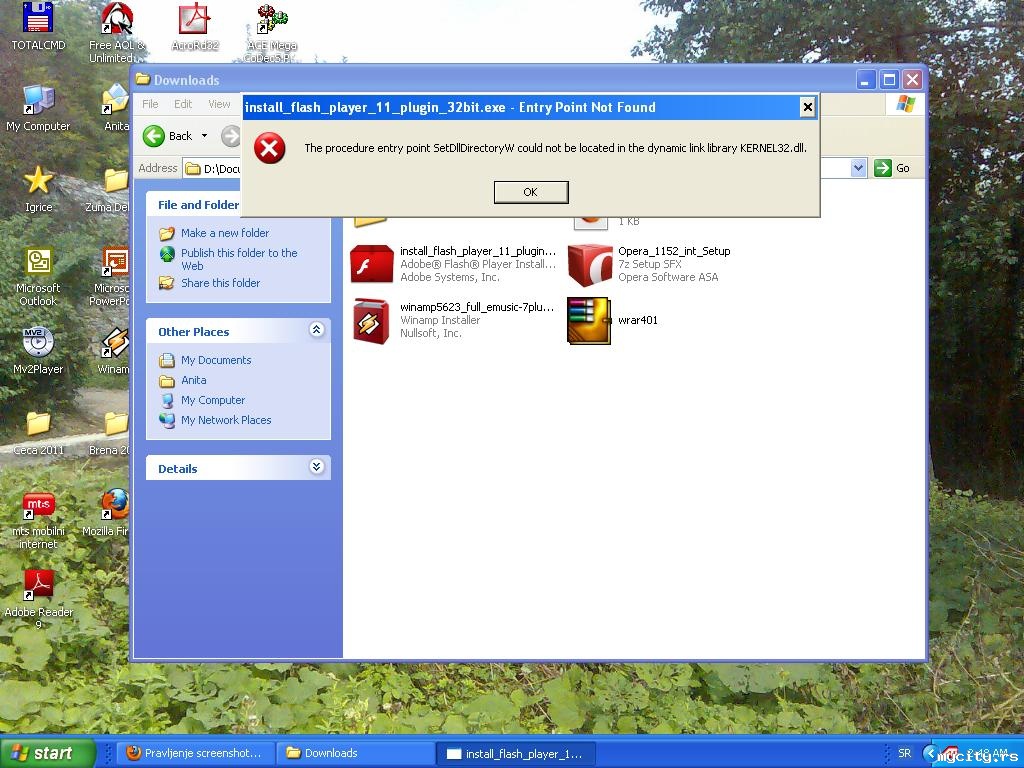The width and height of the screenshot is (1024, 768).
Task: Click OK in the error dialog
Action: pyautogui.click(x=531, y=192)
